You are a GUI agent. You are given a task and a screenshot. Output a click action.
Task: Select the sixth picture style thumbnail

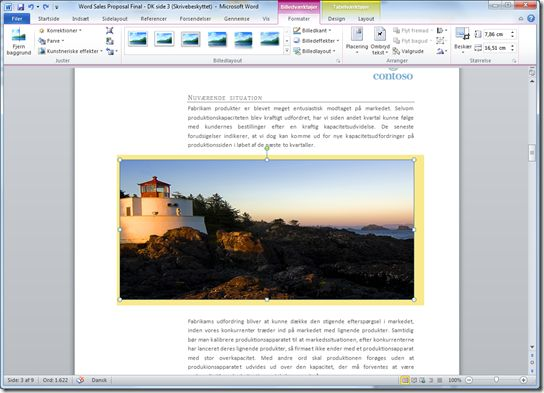(270, 39)
